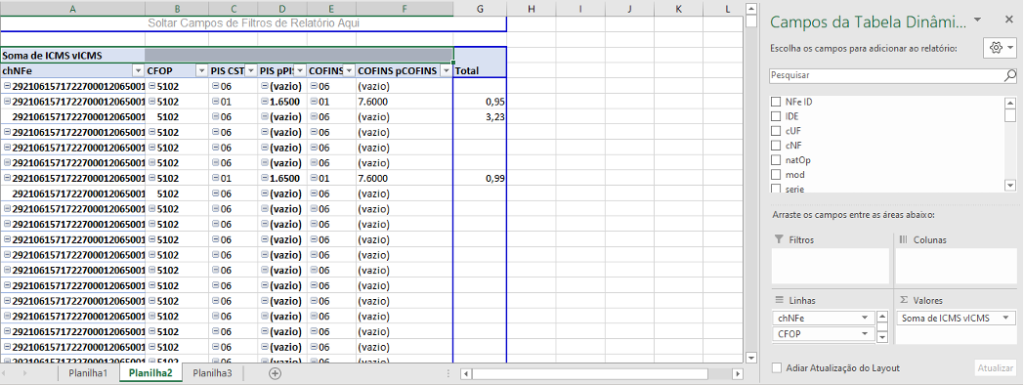Click the Filtros drop area
Viewport: 1024px width, 385px height.
(830, 266)
